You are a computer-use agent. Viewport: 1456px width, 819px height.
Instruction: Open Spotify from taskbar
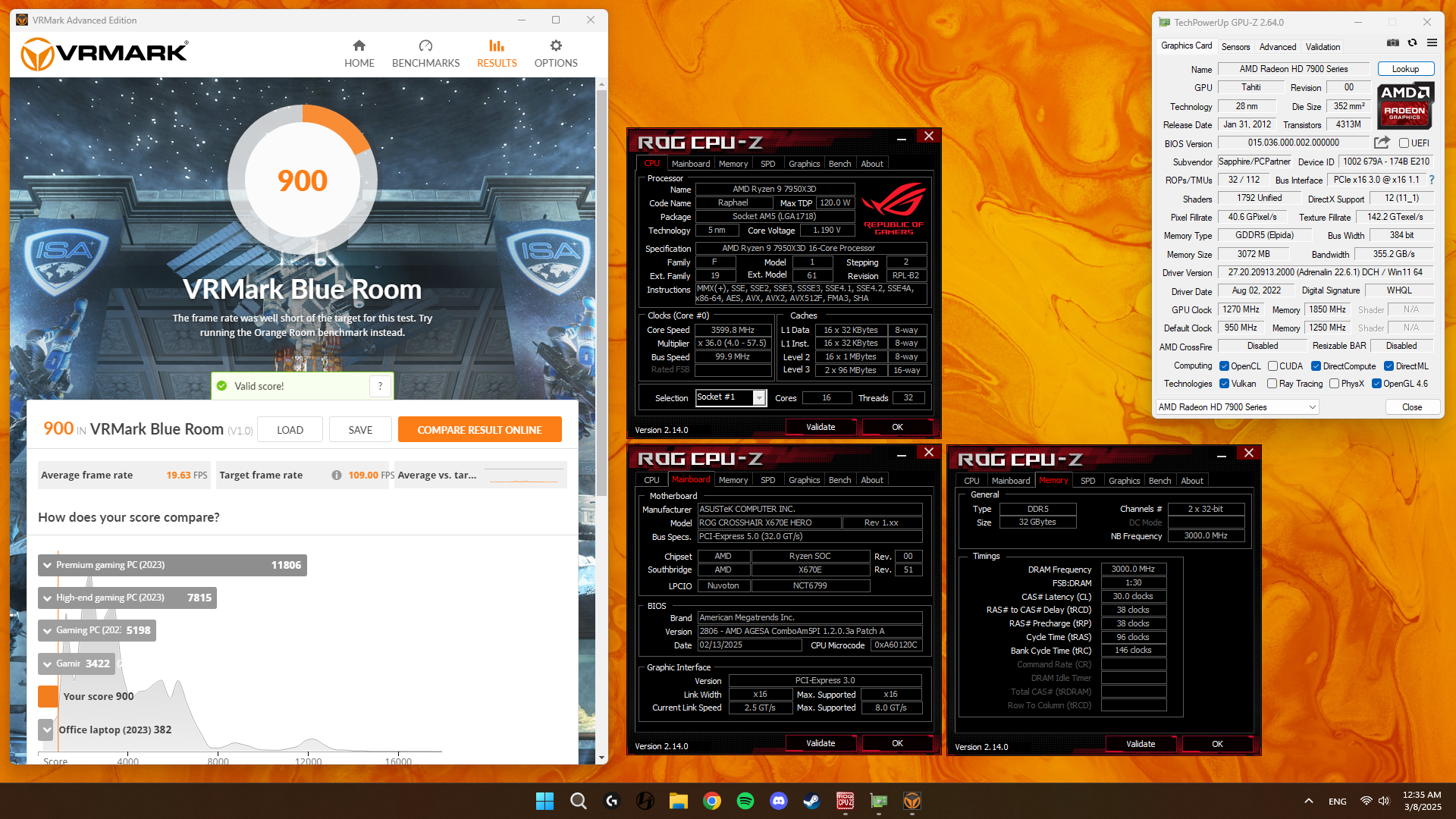(745, 801)
